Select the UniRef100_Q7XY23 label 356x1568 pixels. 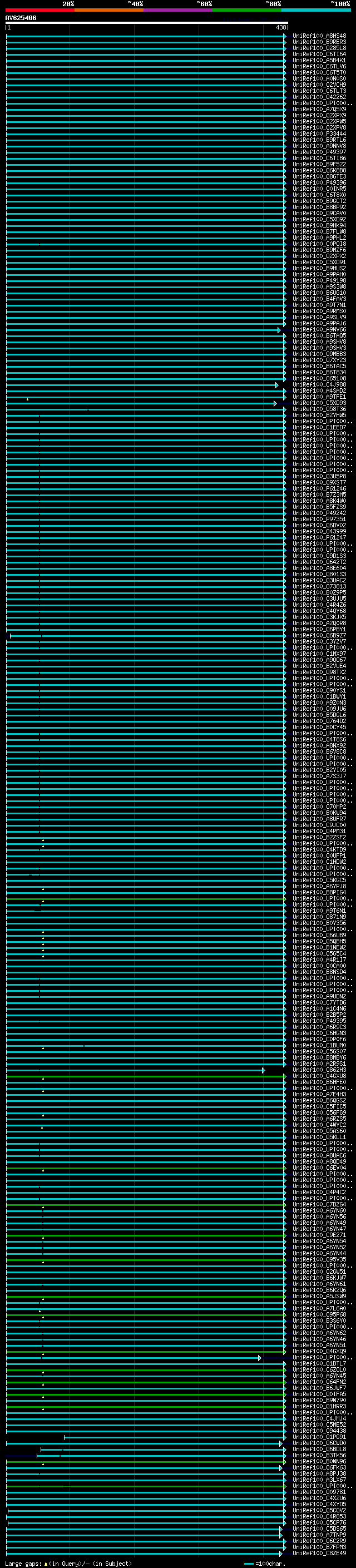[319, 360]
